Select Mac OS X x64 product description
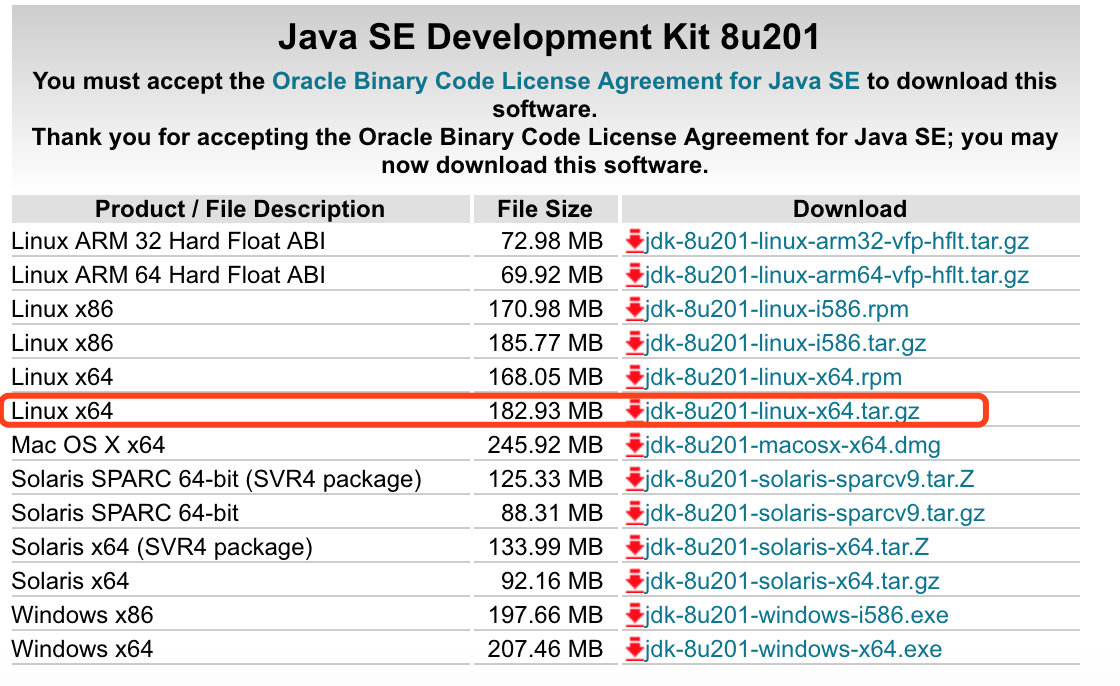 [x=89, y=445]
